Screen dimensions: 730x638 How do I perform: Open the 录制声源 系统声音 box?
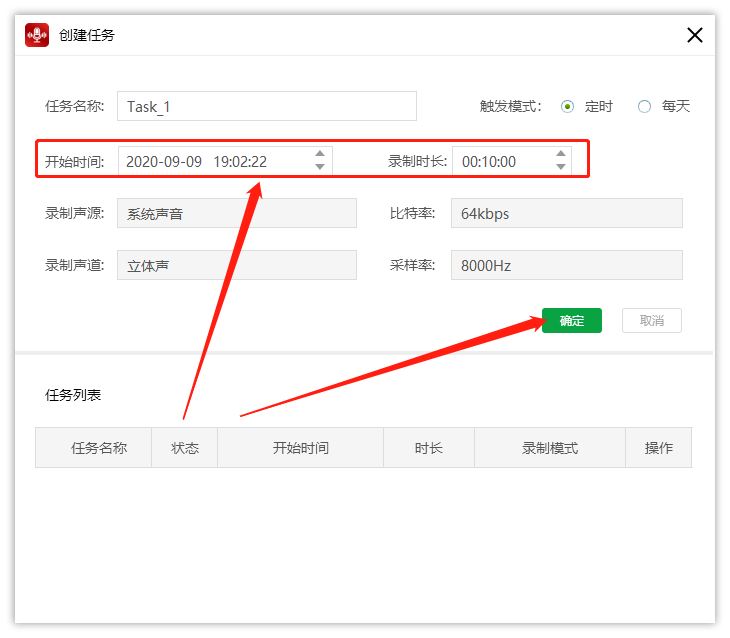tap(236, 213)
